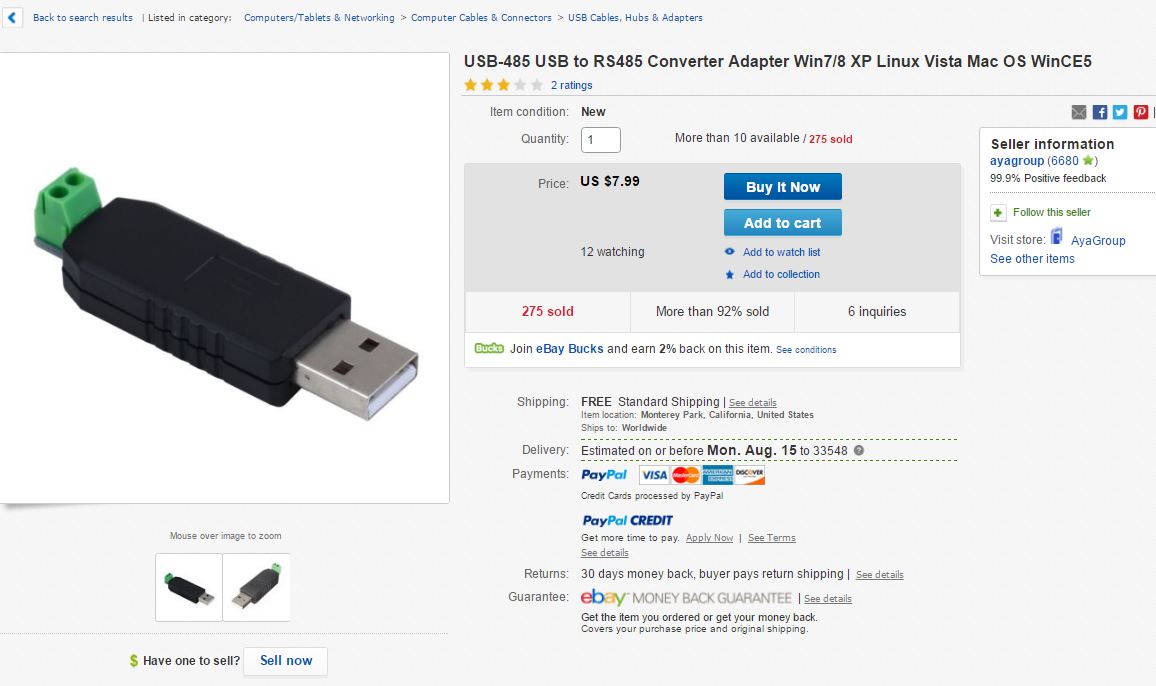The width and height of the screenshot is (1156, 686).
Task: Click the Sell now button
Action: tap(285, 661)
